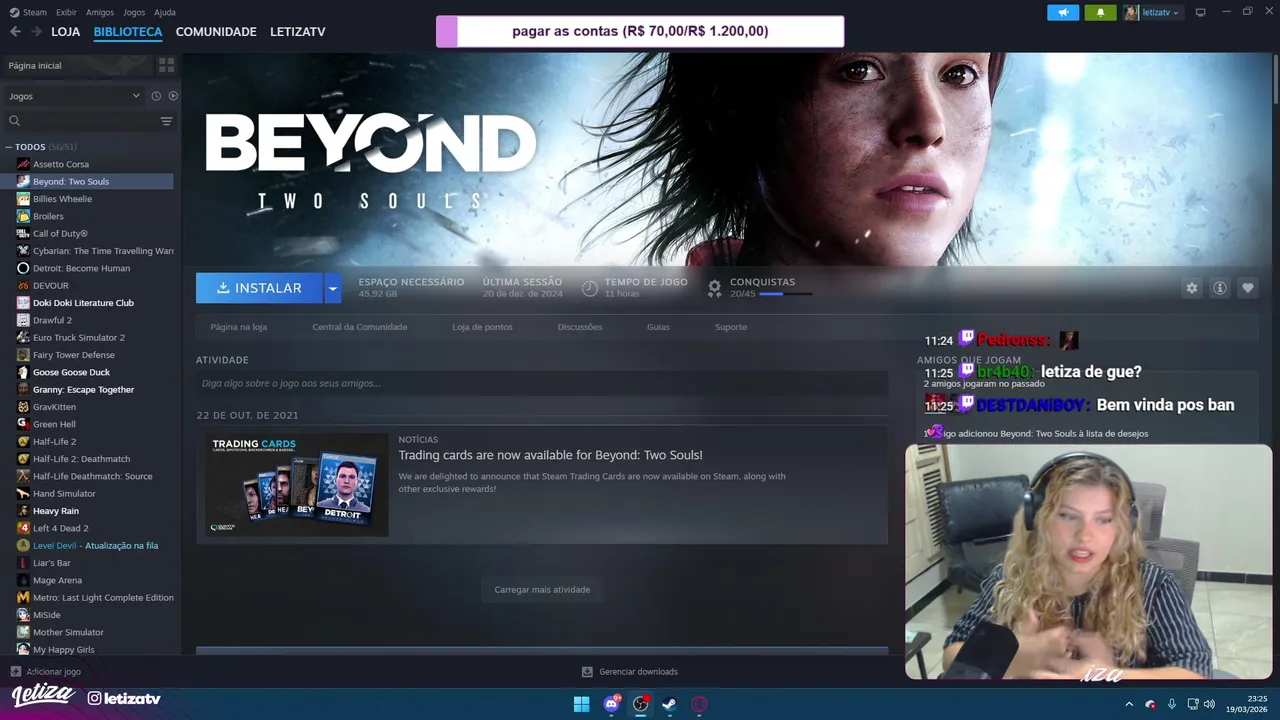Open Loja de pontos link
Viewport: 1280px width, 720px height.
point(482,327)
